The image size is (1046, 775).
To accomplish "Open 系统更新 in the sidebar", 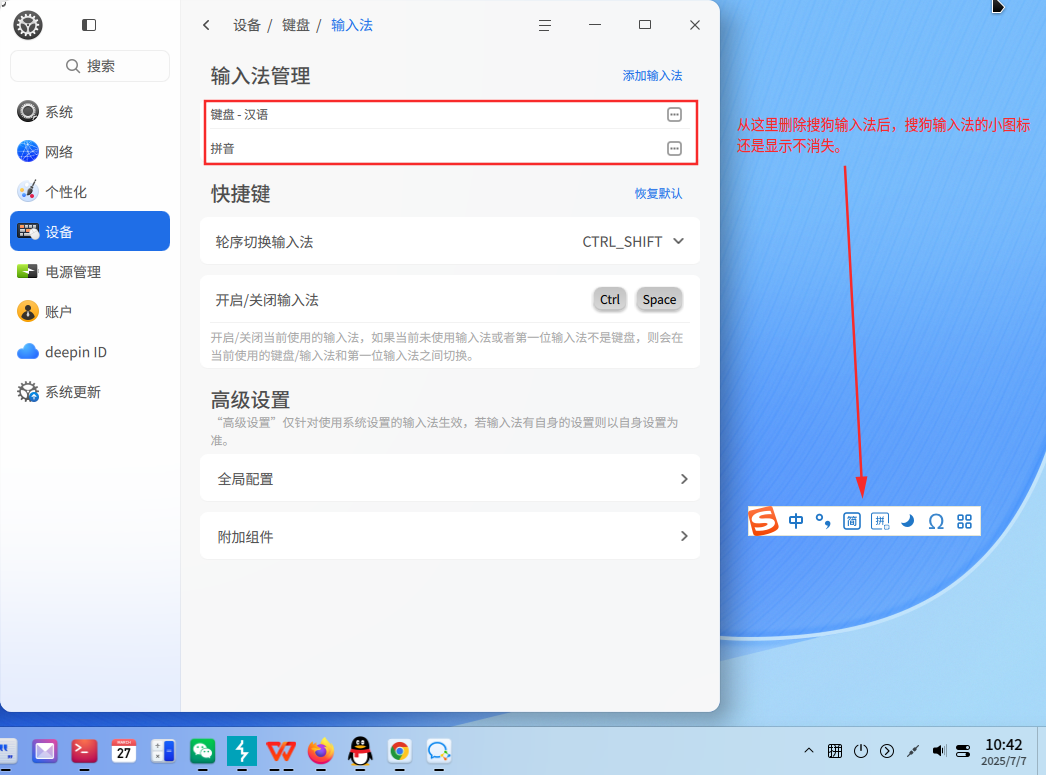I will click(90, 392).
